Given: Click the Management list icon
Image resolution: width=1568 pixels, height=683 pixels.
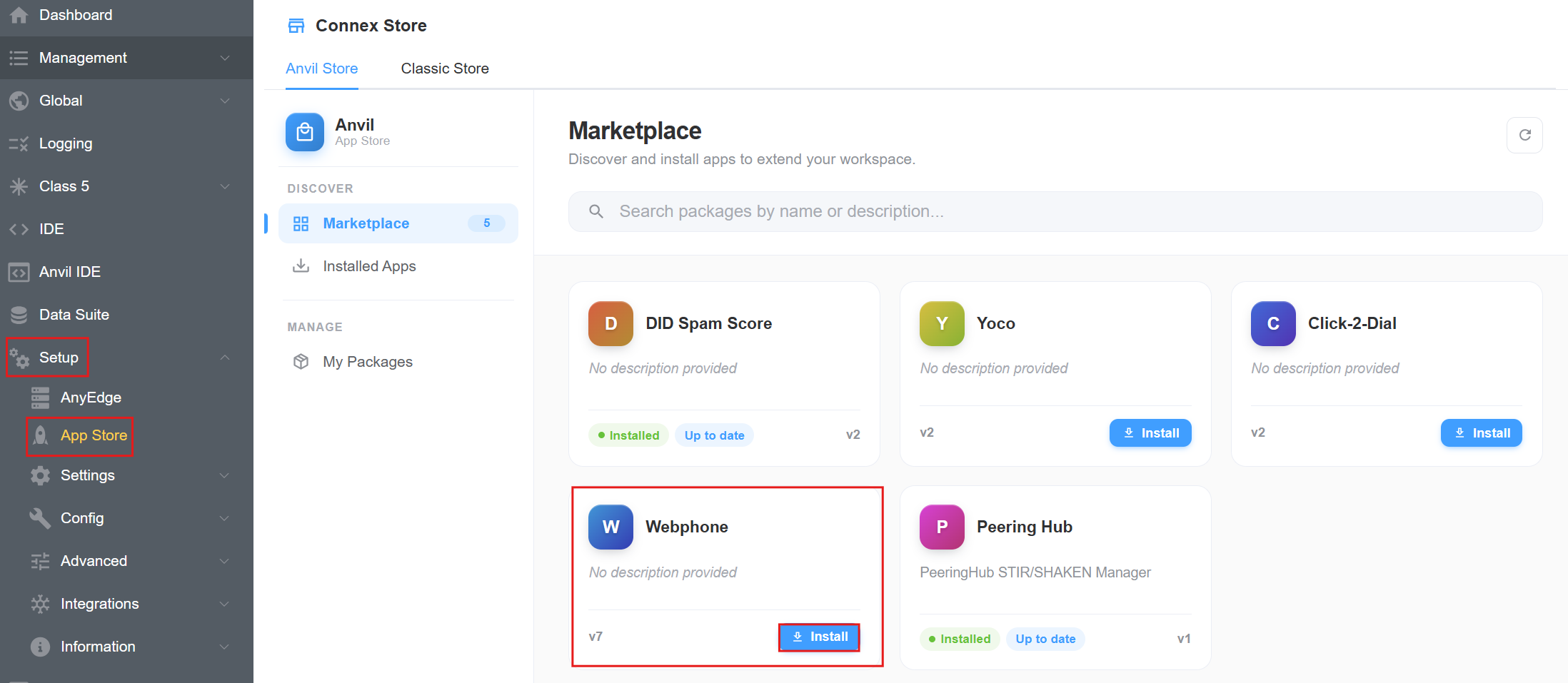Looking at the screenshot, I should (19, 58).
